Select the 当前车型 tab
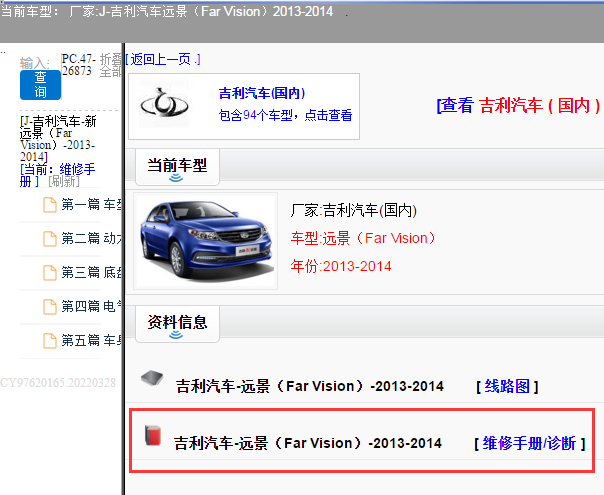 click(x=178, y=166)
